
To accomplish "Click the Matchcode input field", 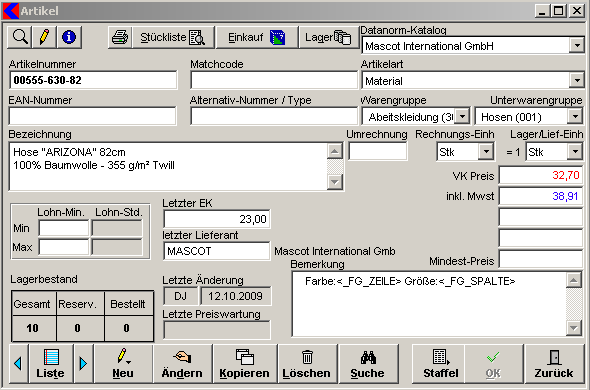I will pyautogui.click(x=274, y=80).
